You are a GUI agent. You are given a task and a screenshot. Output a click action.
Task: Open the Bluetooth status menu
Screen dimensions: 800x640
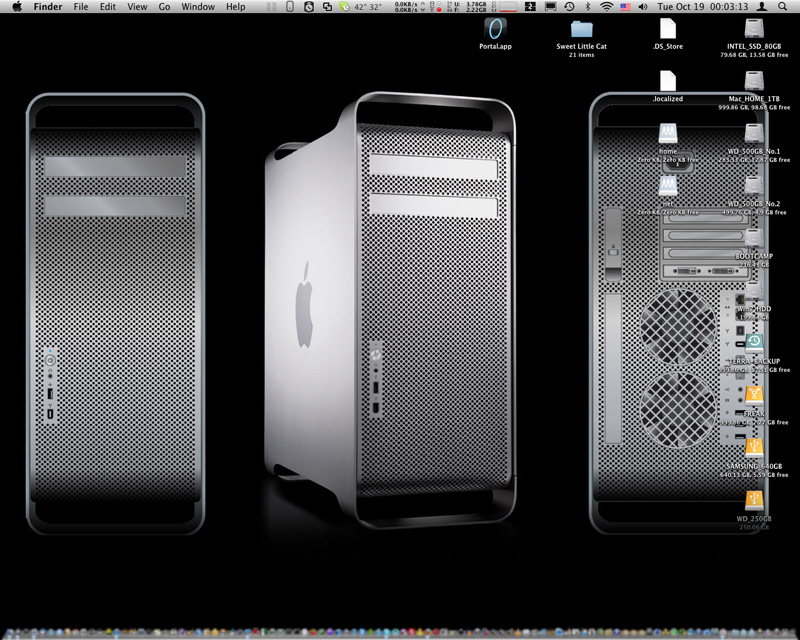pyautogui.click(x=587, y=7)
